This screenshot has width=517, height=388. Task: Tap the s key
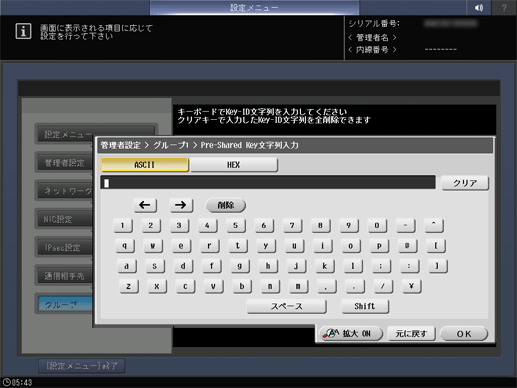click(155, 266)
